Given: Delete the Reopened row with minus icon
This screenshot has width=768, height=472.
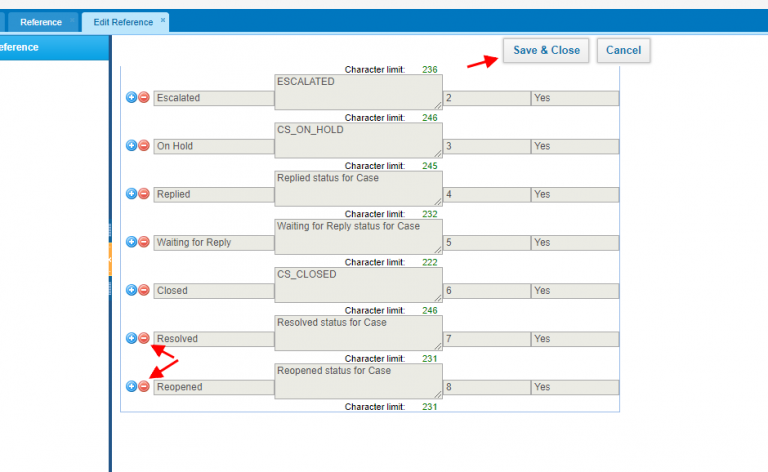Looking at the screenshot, I should click(144, 386).
